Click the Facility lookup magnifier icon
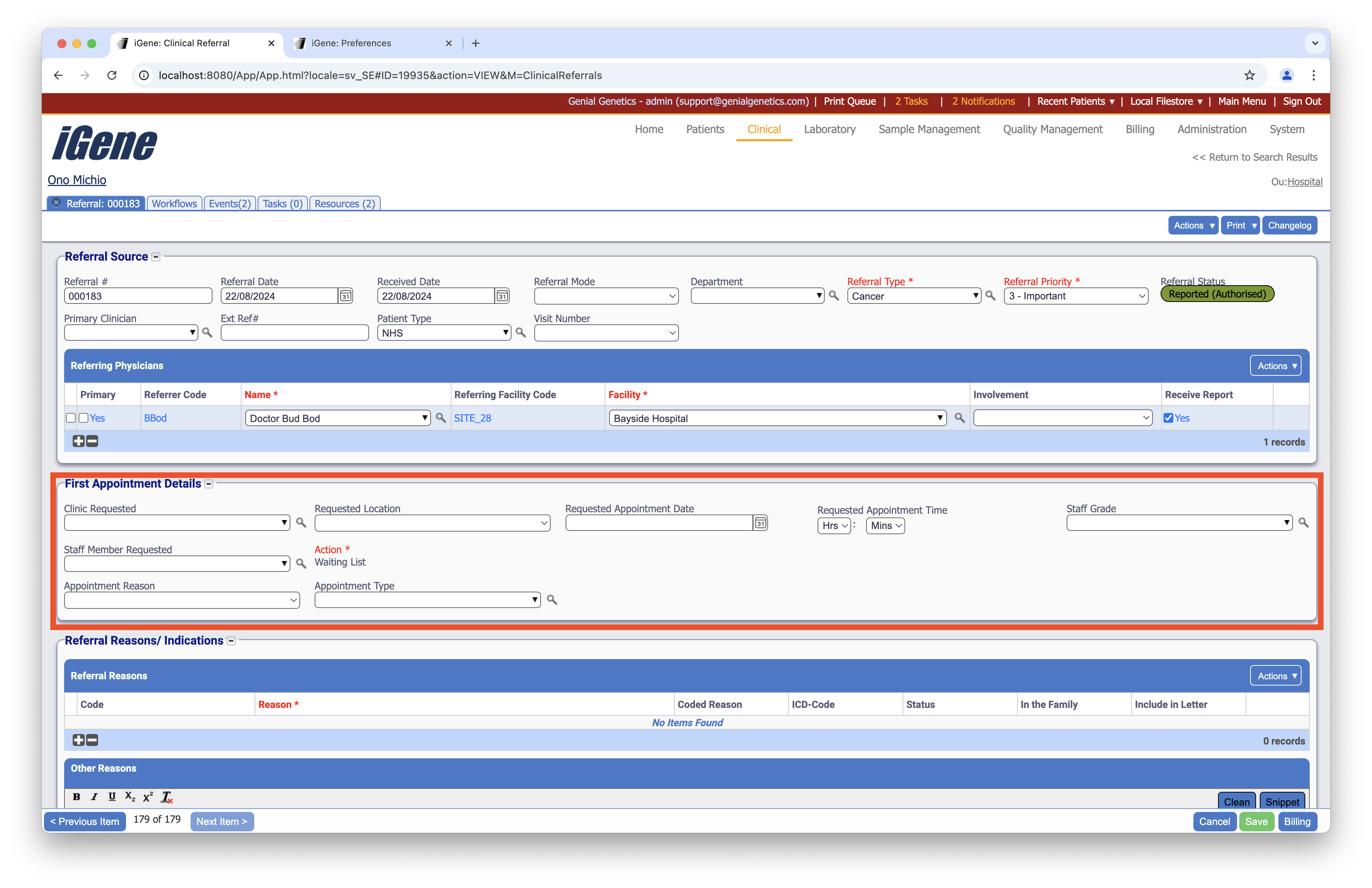This screenshot has height=888, width=1372. (959, 418)
